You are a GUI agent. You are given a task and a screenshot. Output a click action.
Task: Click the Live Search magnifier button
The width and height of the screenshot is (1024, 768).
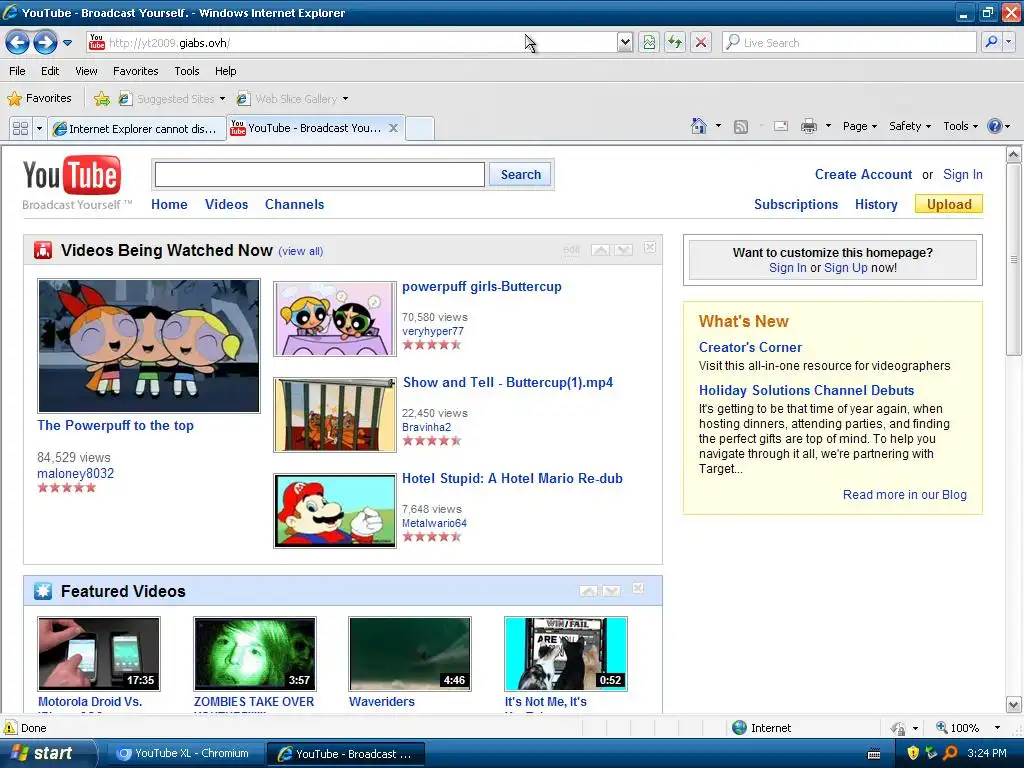point(991,43)
